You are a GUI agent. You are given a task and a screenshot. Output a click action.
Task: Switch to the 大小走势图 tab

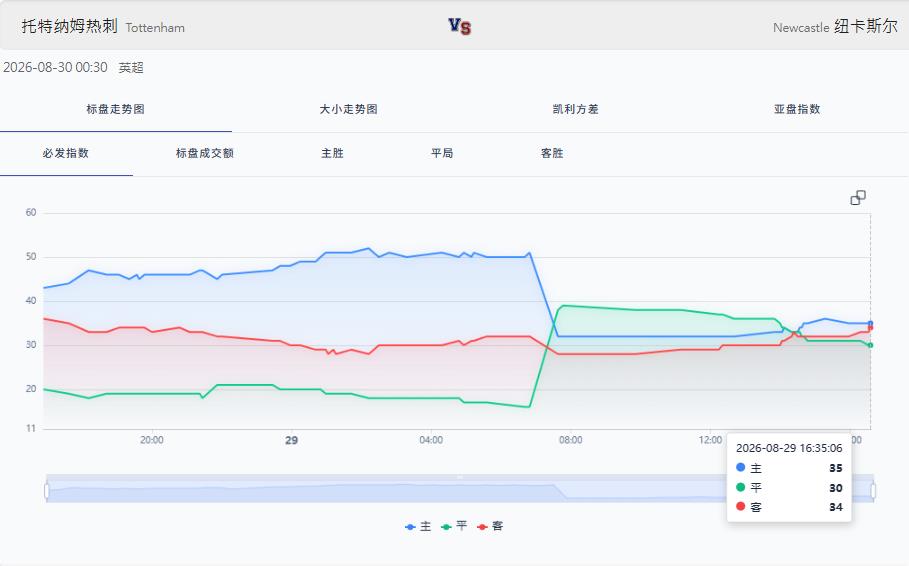(x=348, y=109)
